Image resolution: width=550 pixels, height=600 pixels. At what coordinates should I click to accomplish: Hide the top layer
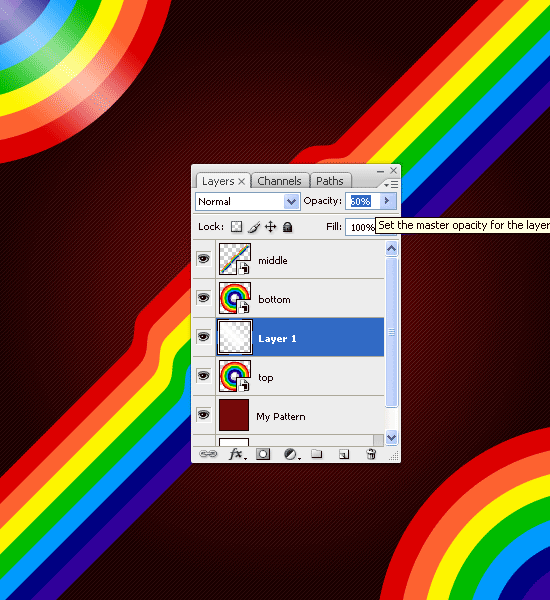pos(204,376)
